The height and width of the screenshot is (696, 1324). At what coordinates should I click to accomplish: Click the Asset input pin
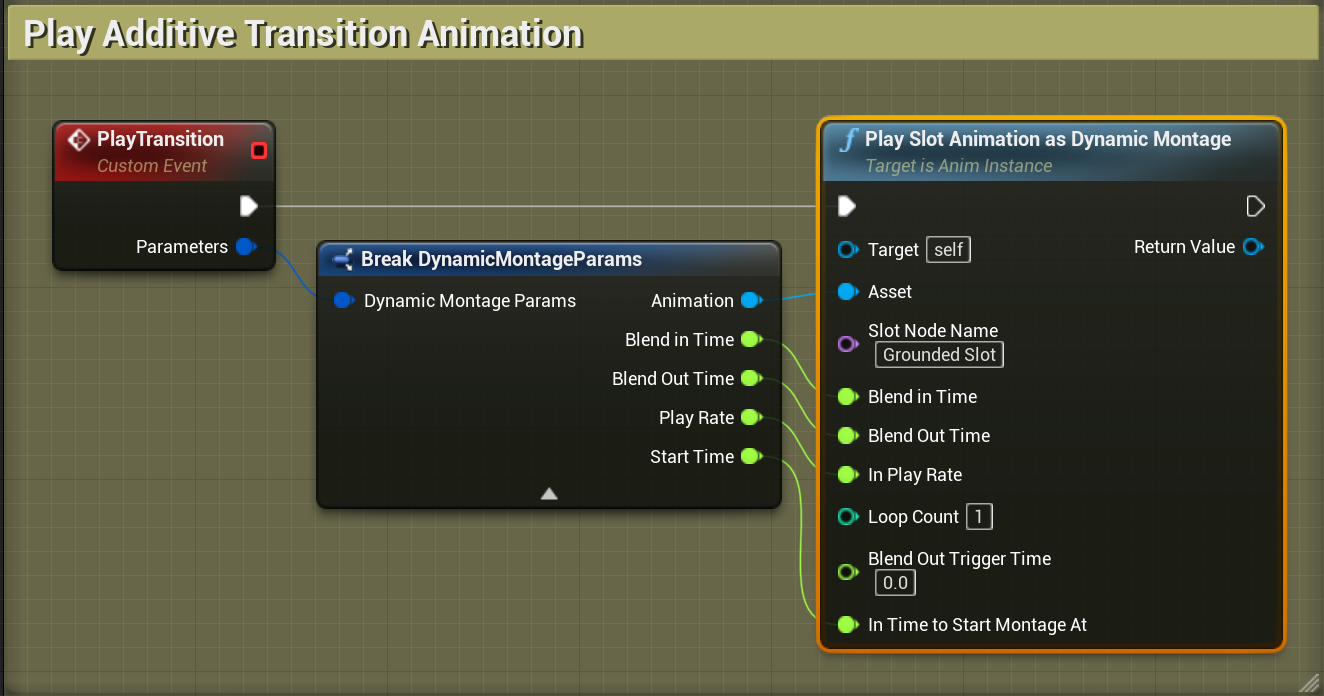pyautogui.click(x=848, y=292)
